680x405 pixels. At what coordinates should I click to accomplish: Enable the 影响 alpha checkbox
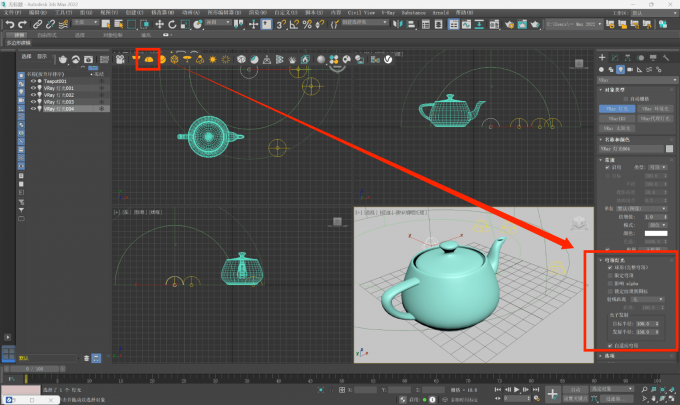(x=610, y=283)
